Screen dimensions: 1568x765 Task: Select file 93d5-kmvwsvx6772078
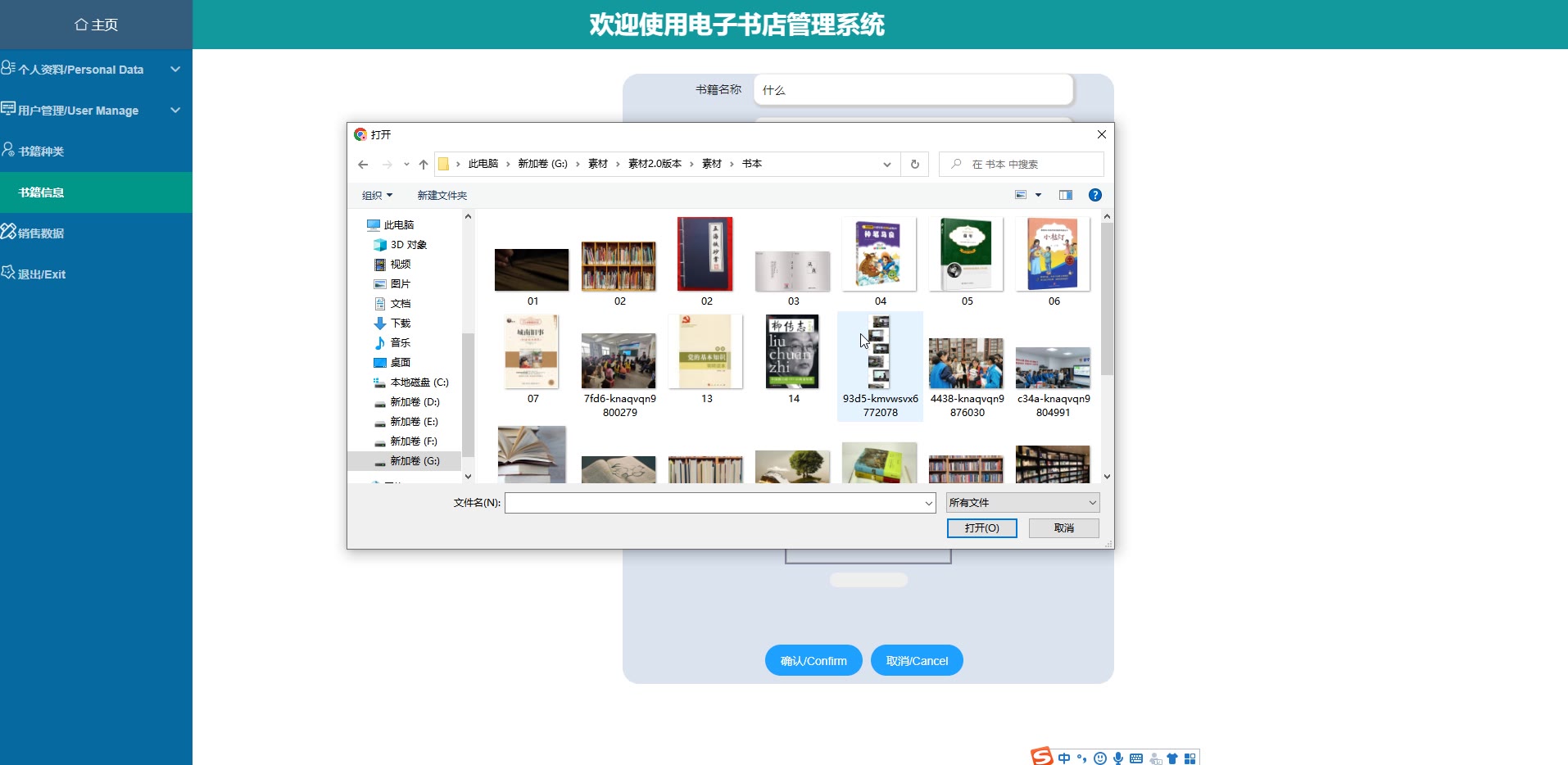pos(880,367)
